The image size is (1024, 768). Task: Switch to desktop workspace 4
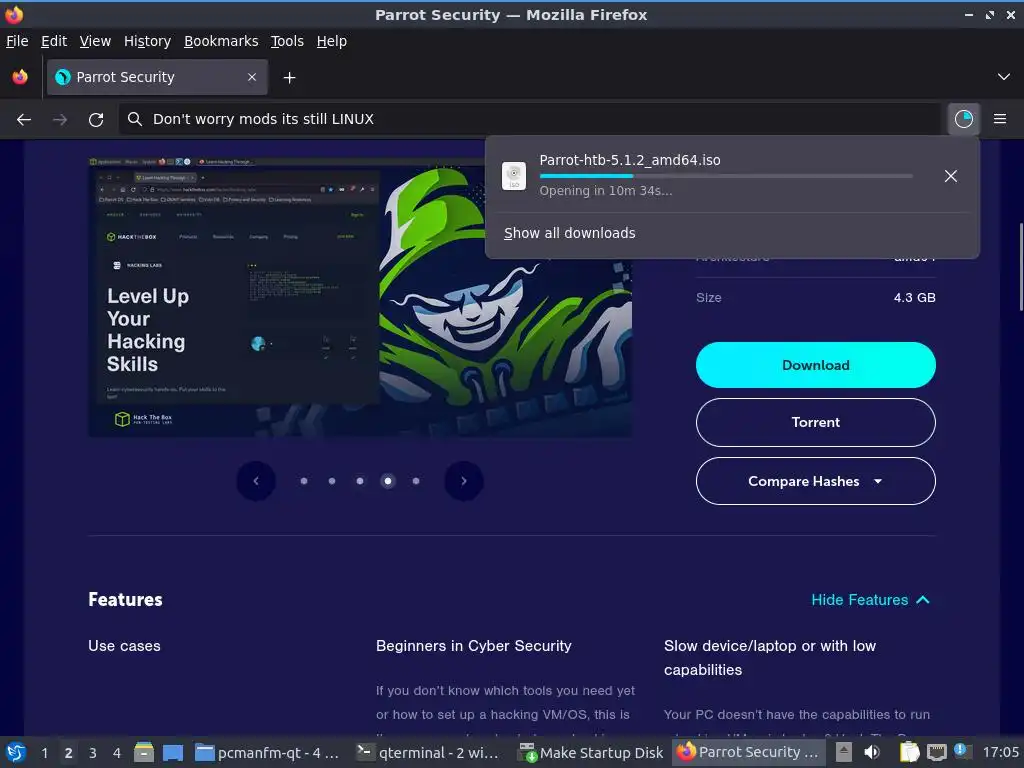(116, 753)
